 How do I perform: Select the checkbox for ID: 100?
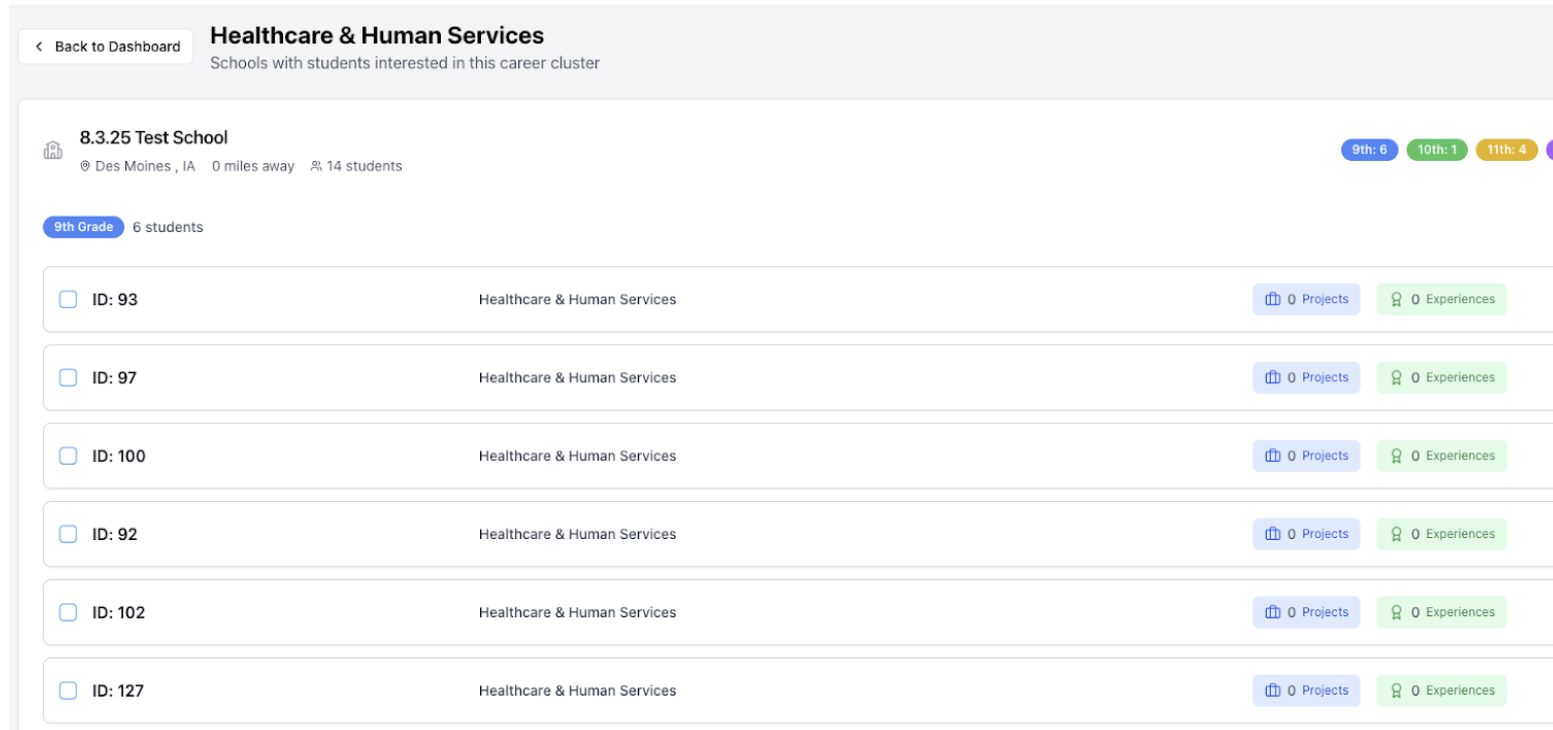68,456
